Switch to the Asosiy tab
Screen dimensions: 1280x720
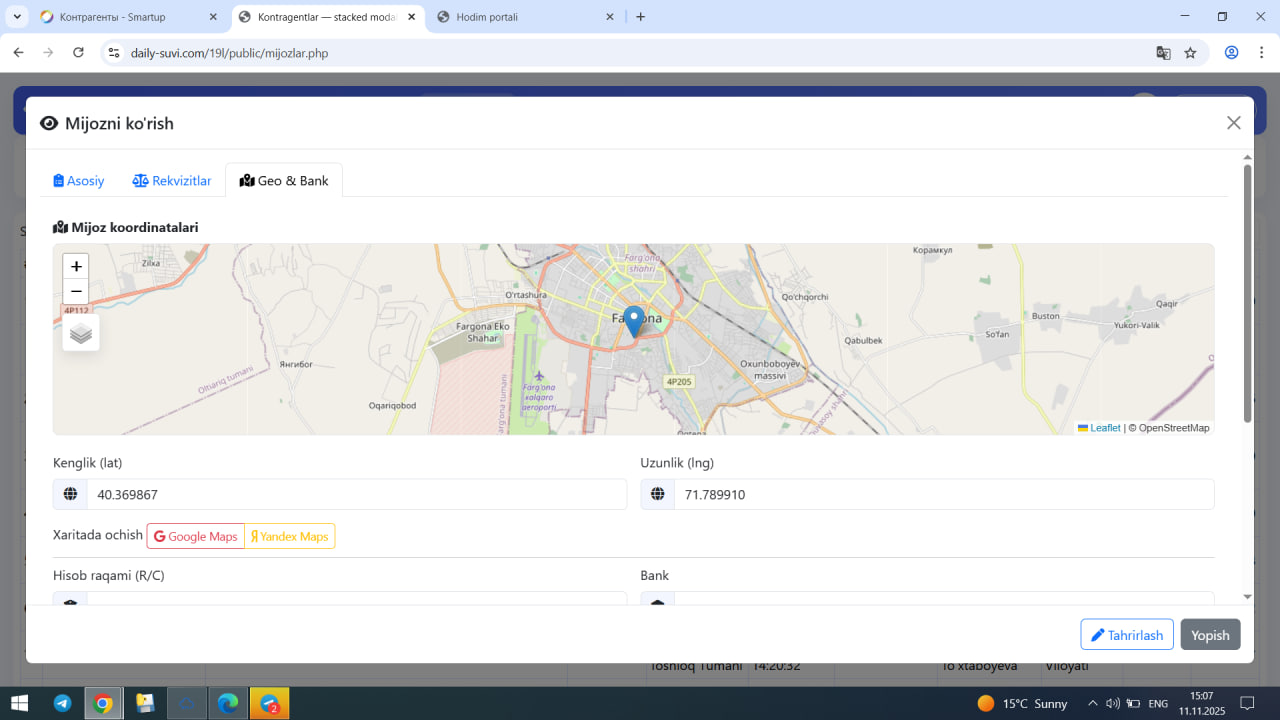(79, 181)
